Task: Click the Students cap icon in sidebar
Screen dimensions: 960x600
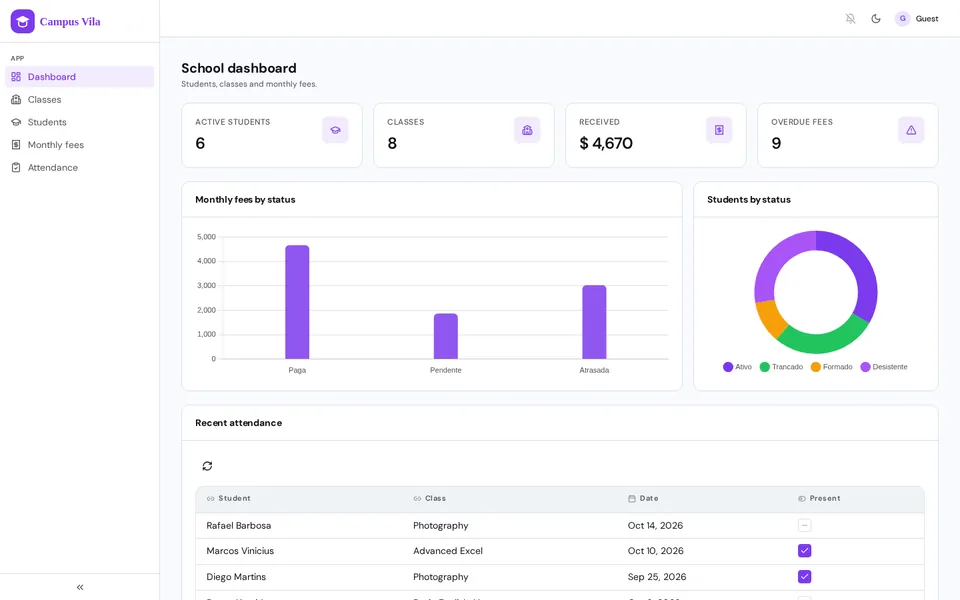Action: [16, 122]
